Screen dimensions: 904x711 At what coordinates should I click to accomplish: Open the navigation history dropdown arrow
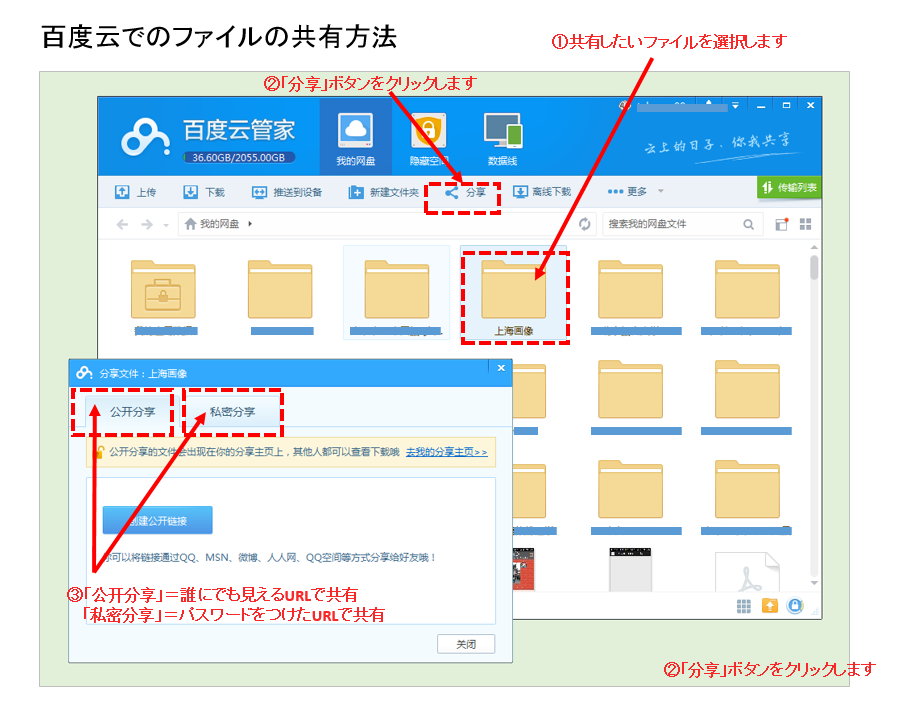[x=166, y=225]
